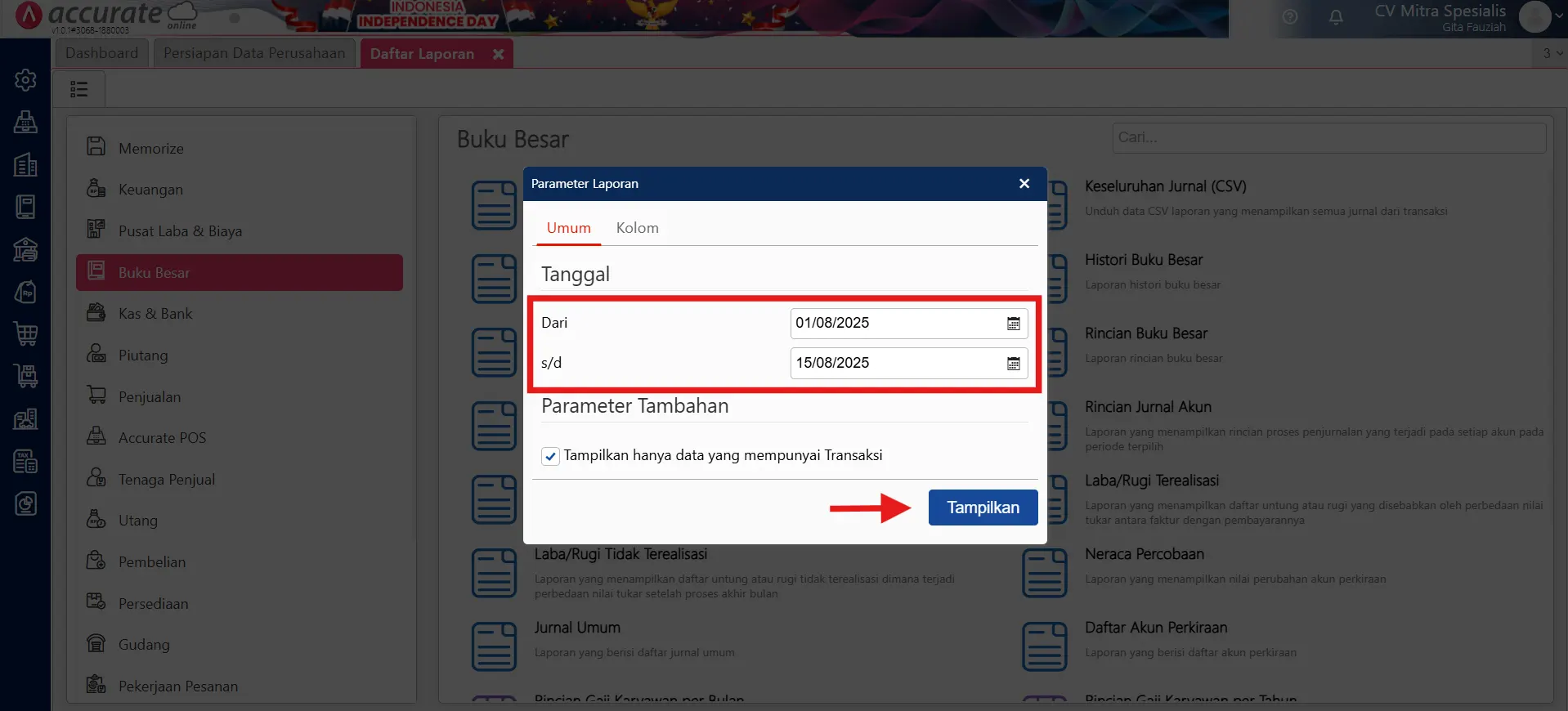Expand the tab count dropdown

click(1552, 53)
